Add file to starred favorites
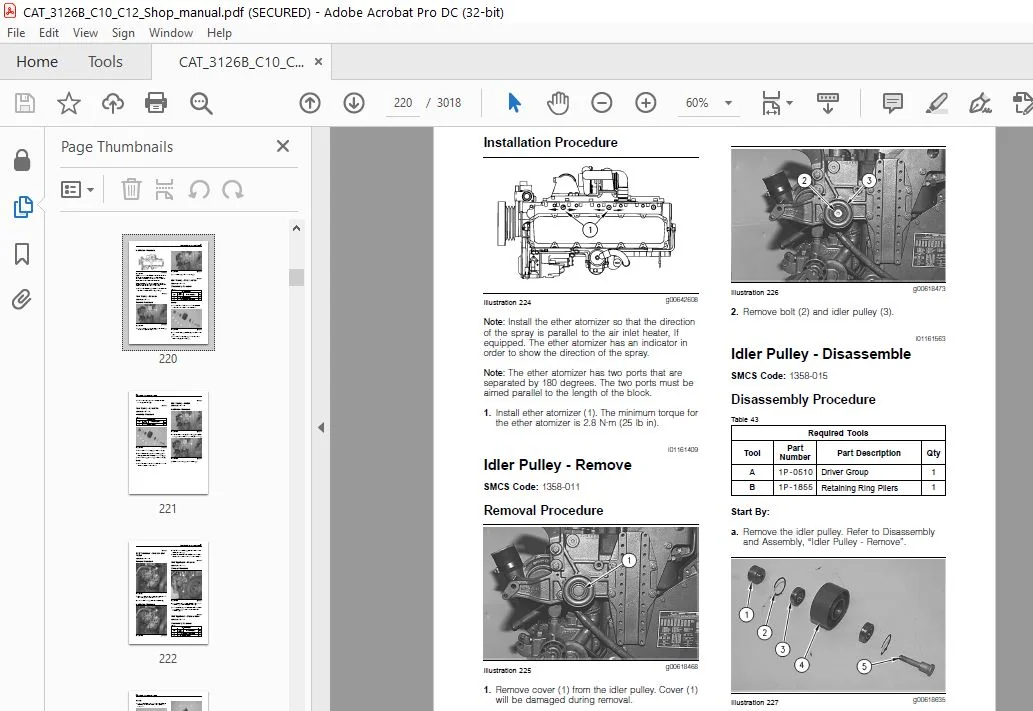 click(69, 103)
